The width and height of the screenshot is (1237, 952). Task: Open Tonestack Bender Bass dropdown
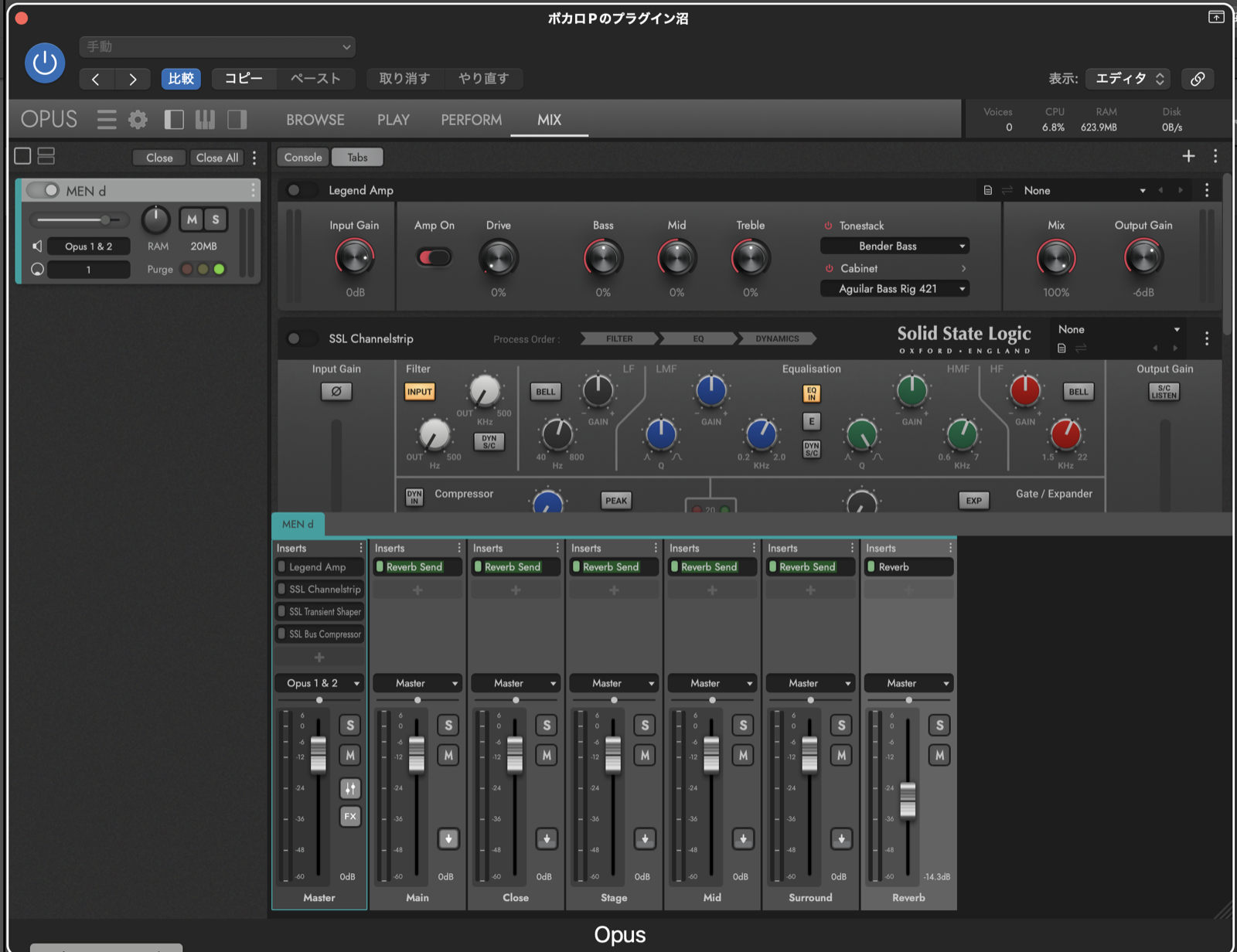(895, 246)
